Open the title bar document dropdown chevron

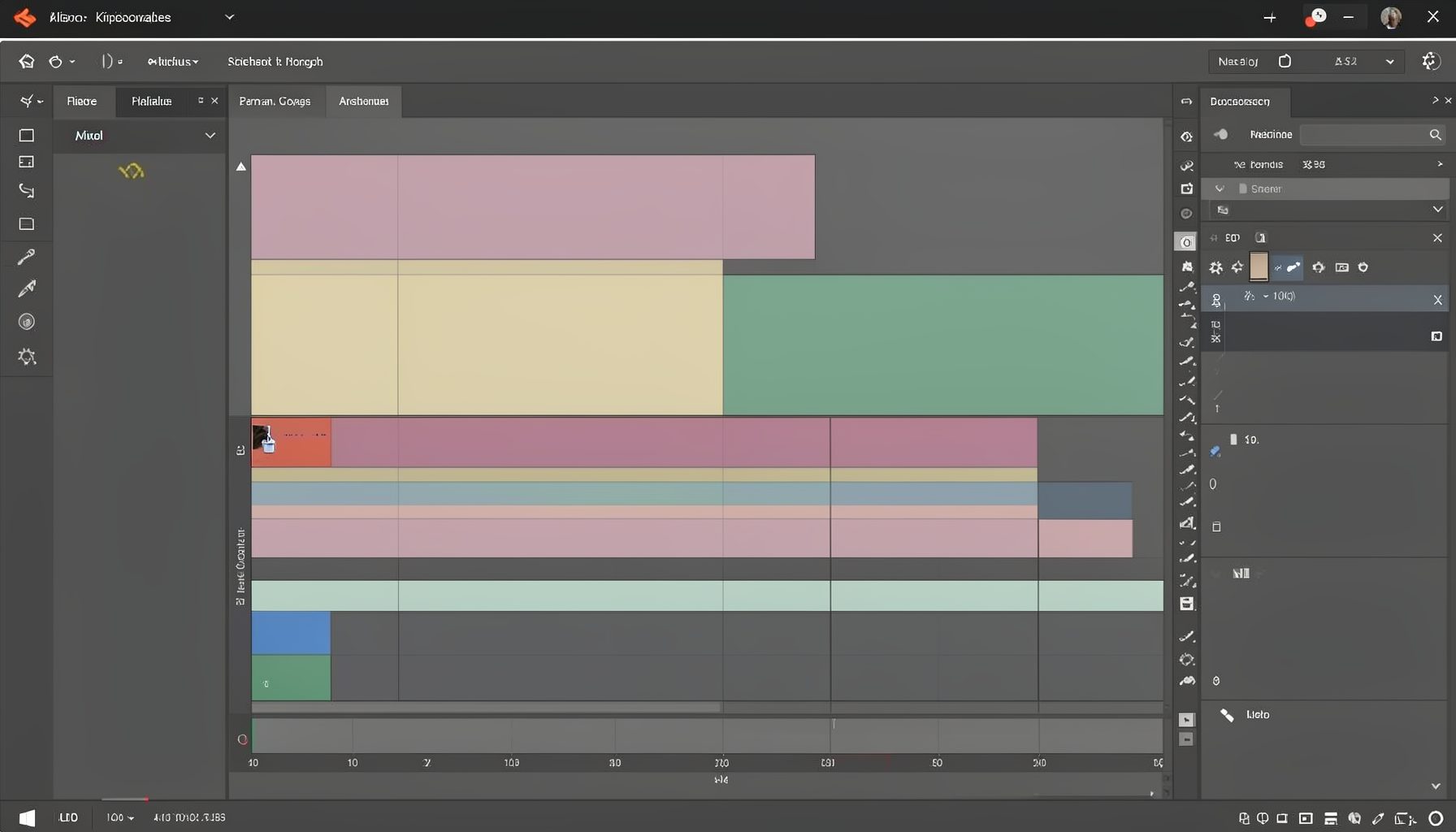tap(229, 17)
